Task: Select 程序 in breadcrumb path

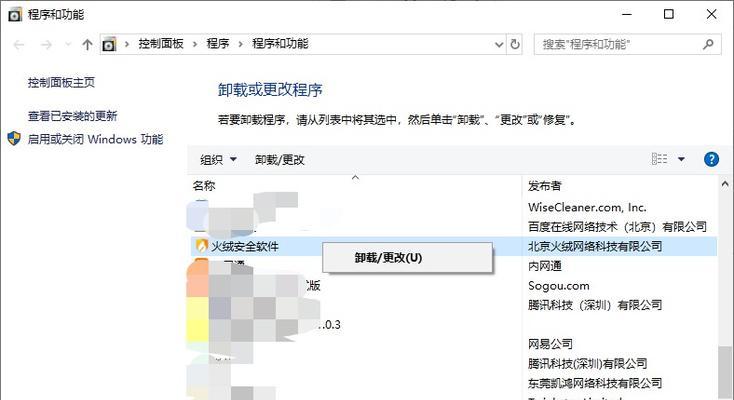Action: [x=218, y=44]
